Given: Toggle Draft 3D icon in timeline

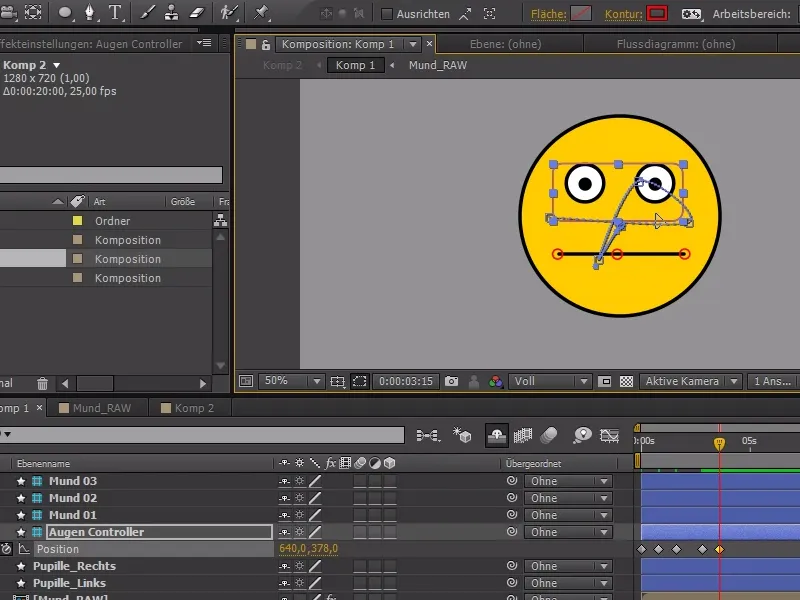Looking at the screenshot, I should click(x=462, y=435).
